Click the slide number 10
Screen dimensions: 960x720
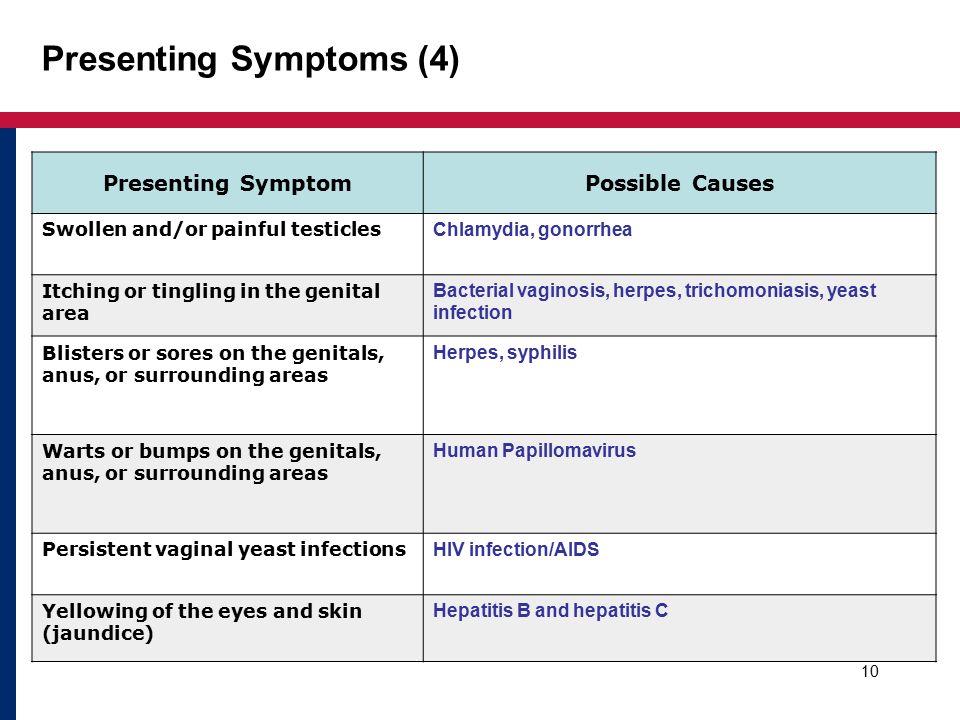(x=869, y=672)
